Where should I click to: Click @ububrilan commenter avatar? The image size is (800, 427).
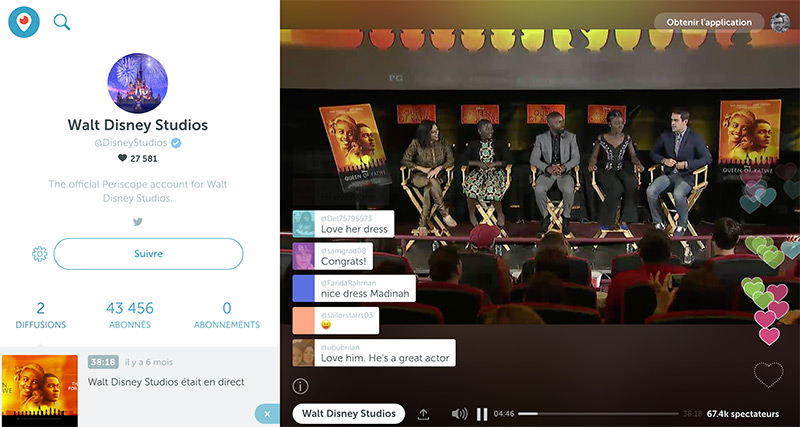pos(303,353)
